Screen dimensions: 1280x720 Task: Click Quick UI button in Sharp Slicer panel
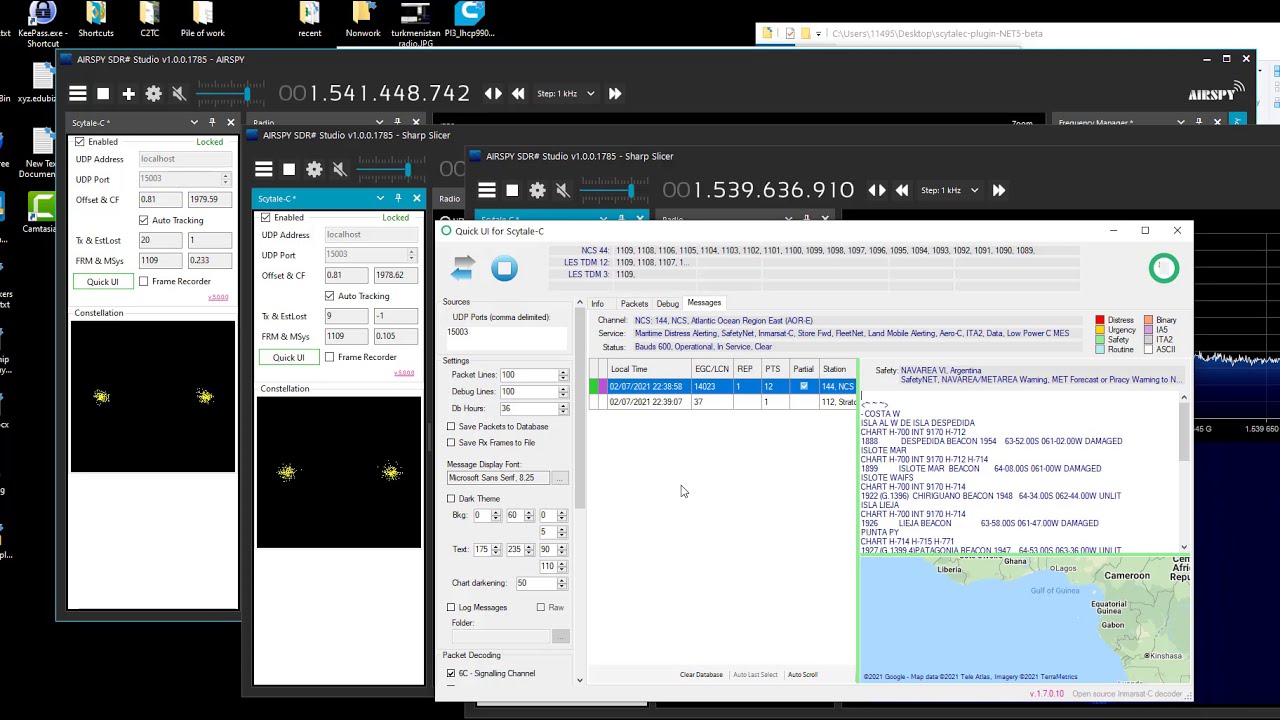(x=288, y=358)
